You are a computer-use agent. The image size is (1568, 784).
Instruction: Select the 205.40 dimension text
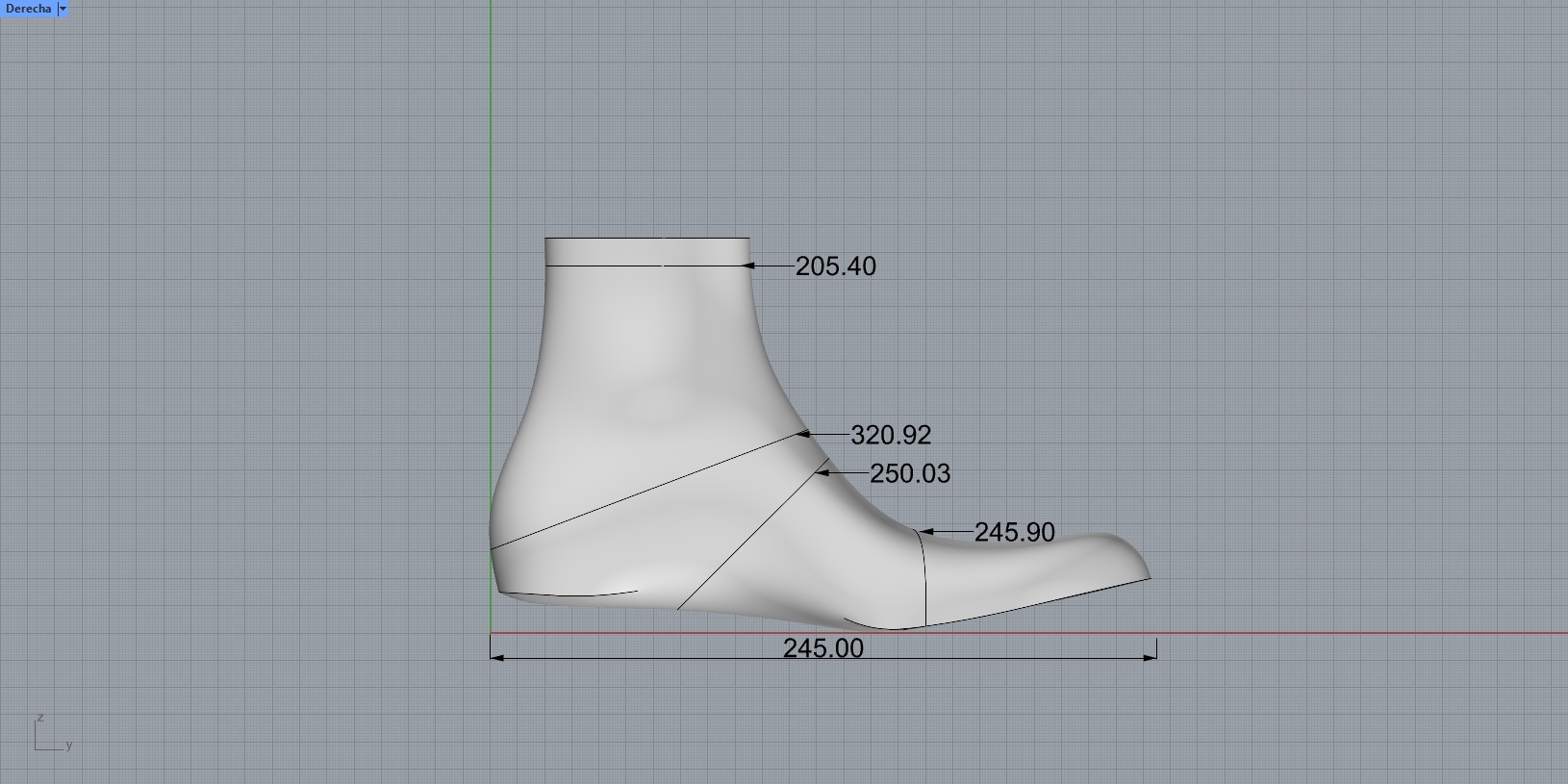[x=835, y=266]
